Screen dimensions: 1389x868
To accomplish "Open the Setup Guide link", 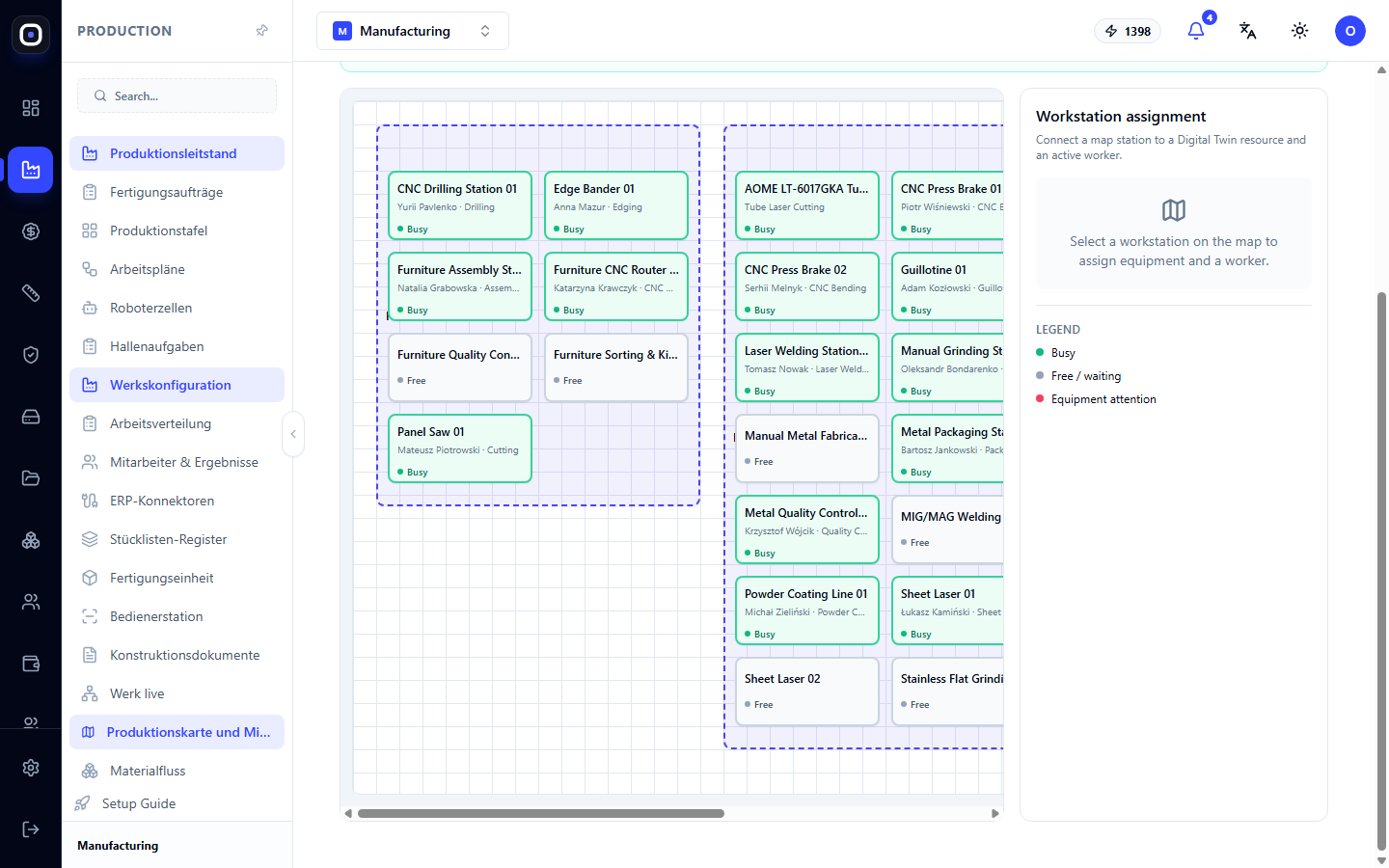I will tap(139, 803).
